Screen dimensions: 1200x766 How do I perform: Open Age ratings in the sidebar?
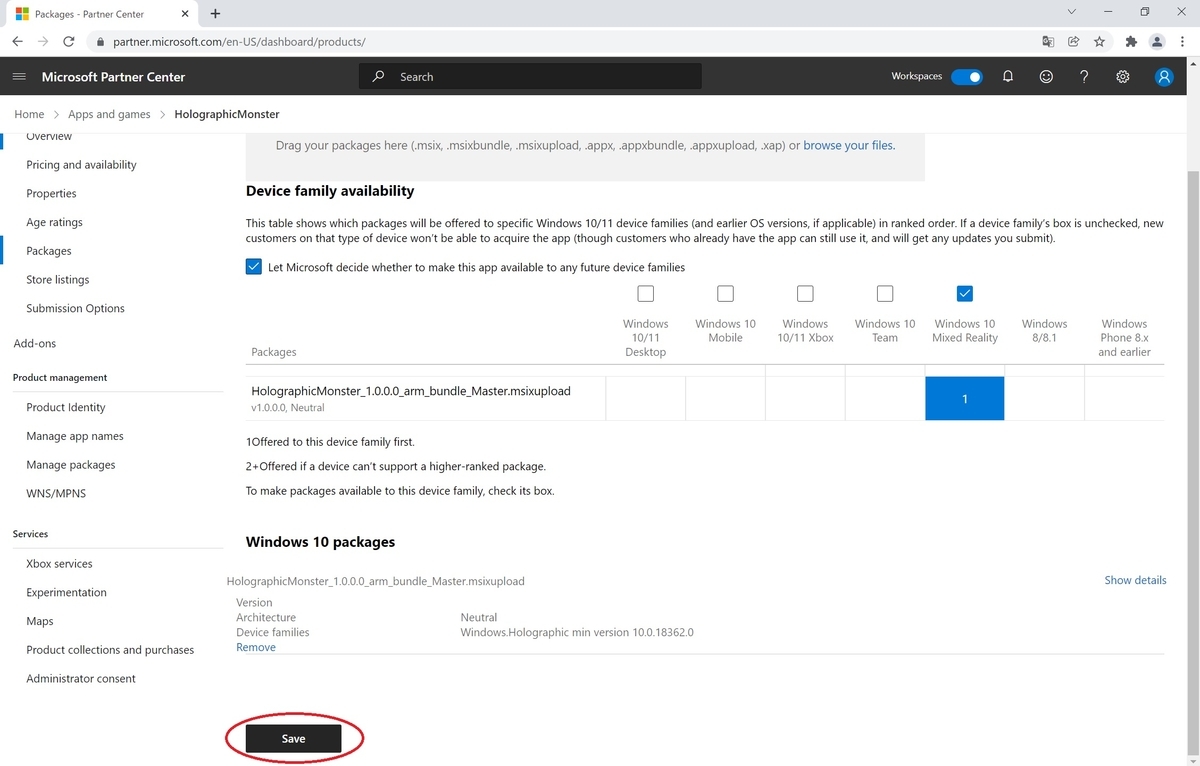click(54, 222)
